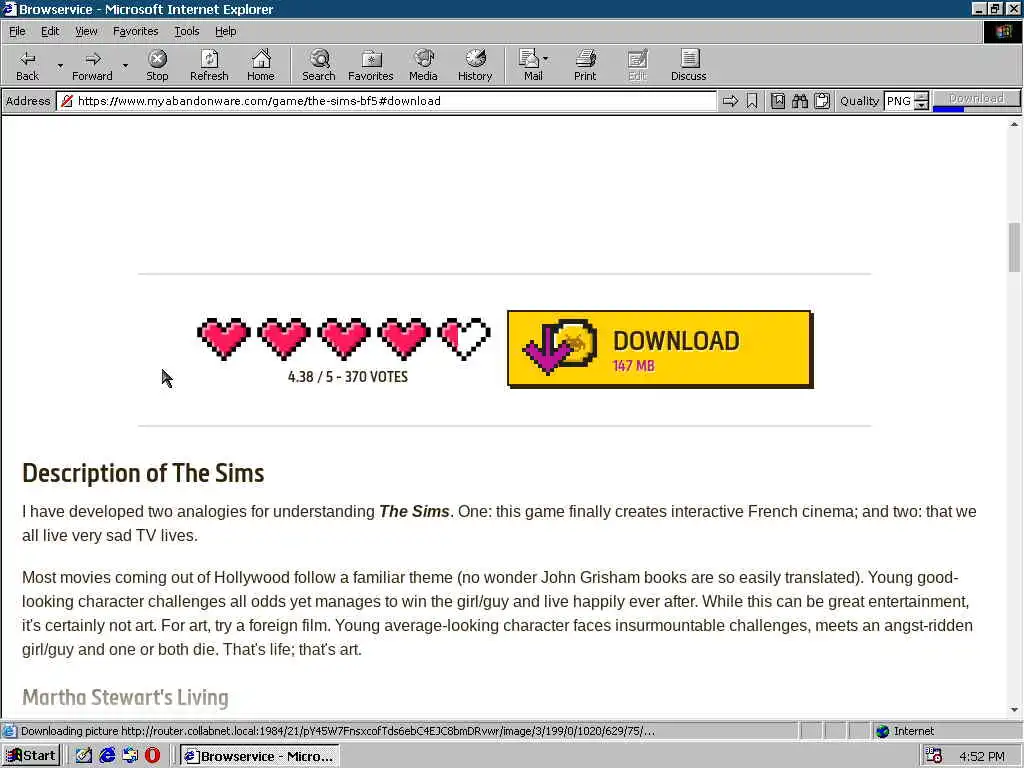Click the scrollbar down arrow
This screenshot has height=768, width=1024.
1014,709
